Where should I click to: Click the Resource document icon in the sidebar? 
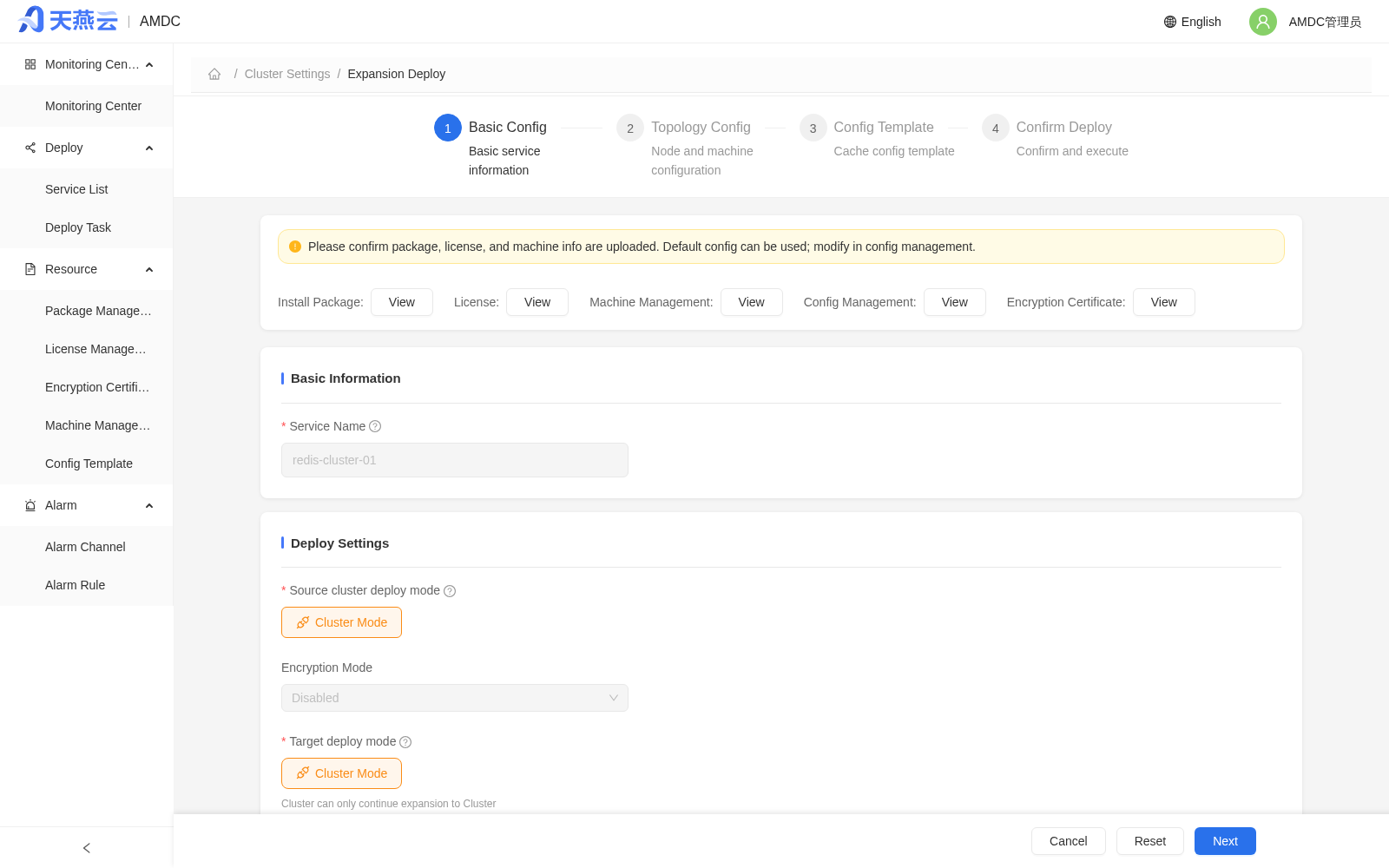click(30, 269)
